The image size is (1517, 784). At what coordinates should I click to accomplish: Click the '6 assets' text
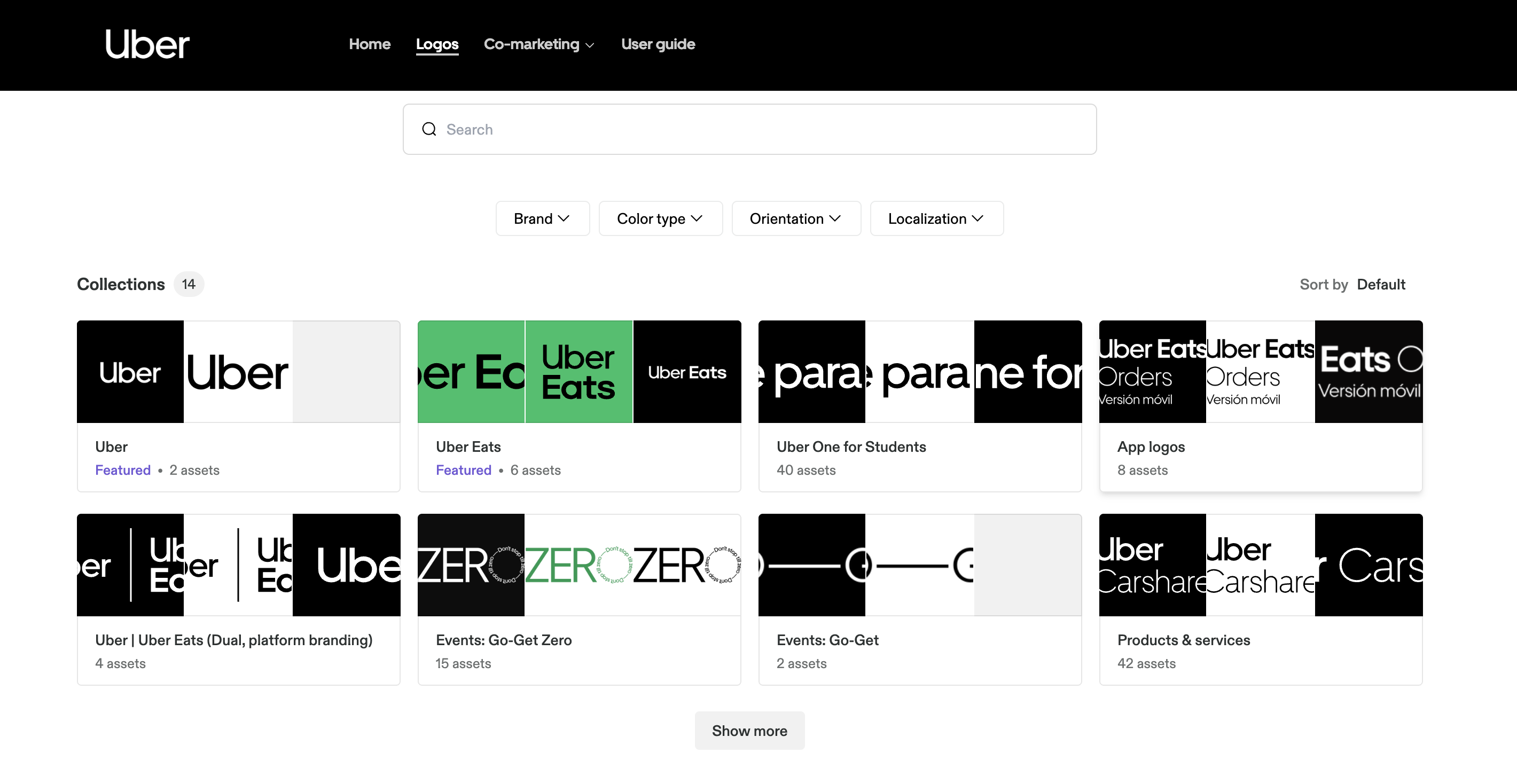(x=535, y=469)
